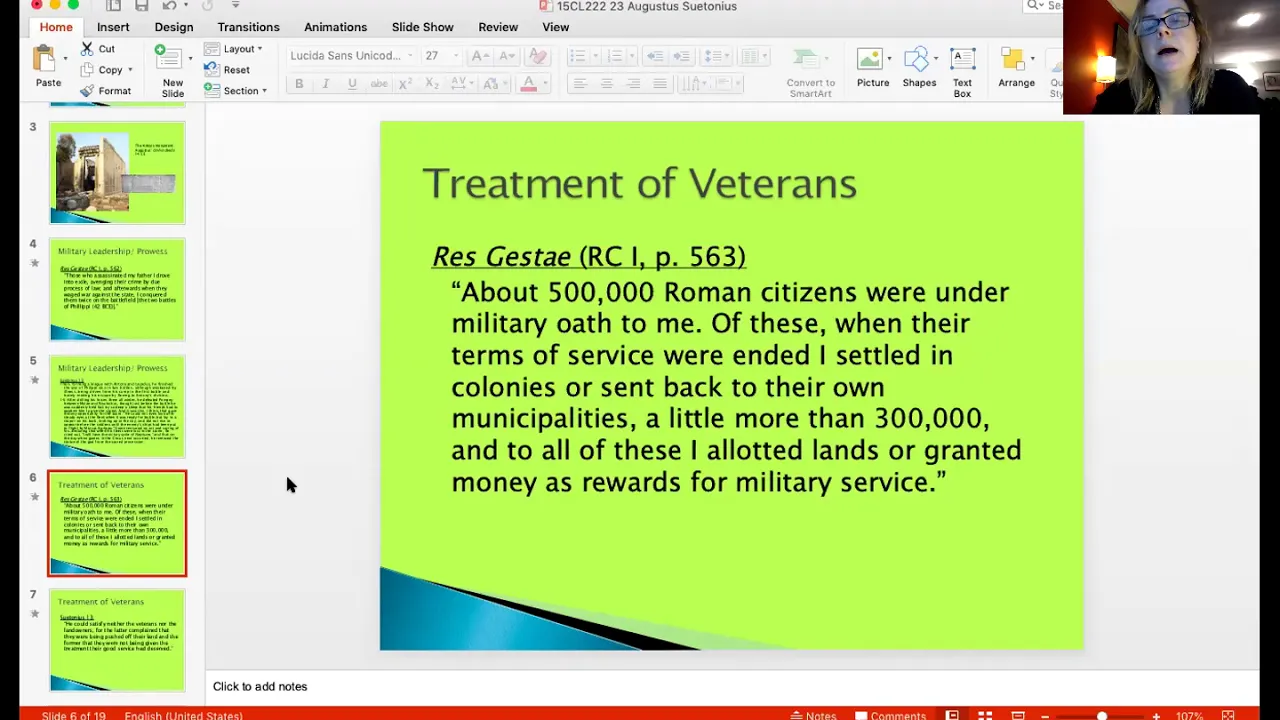This screenshot has width=1280, height=720.
Task: Switch to Slide Sorter view
Action: pos(985,715)
